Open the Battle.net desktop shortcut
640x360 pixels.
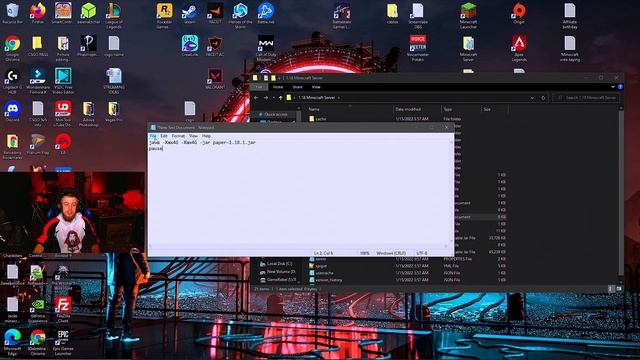(x=266, y=13)
